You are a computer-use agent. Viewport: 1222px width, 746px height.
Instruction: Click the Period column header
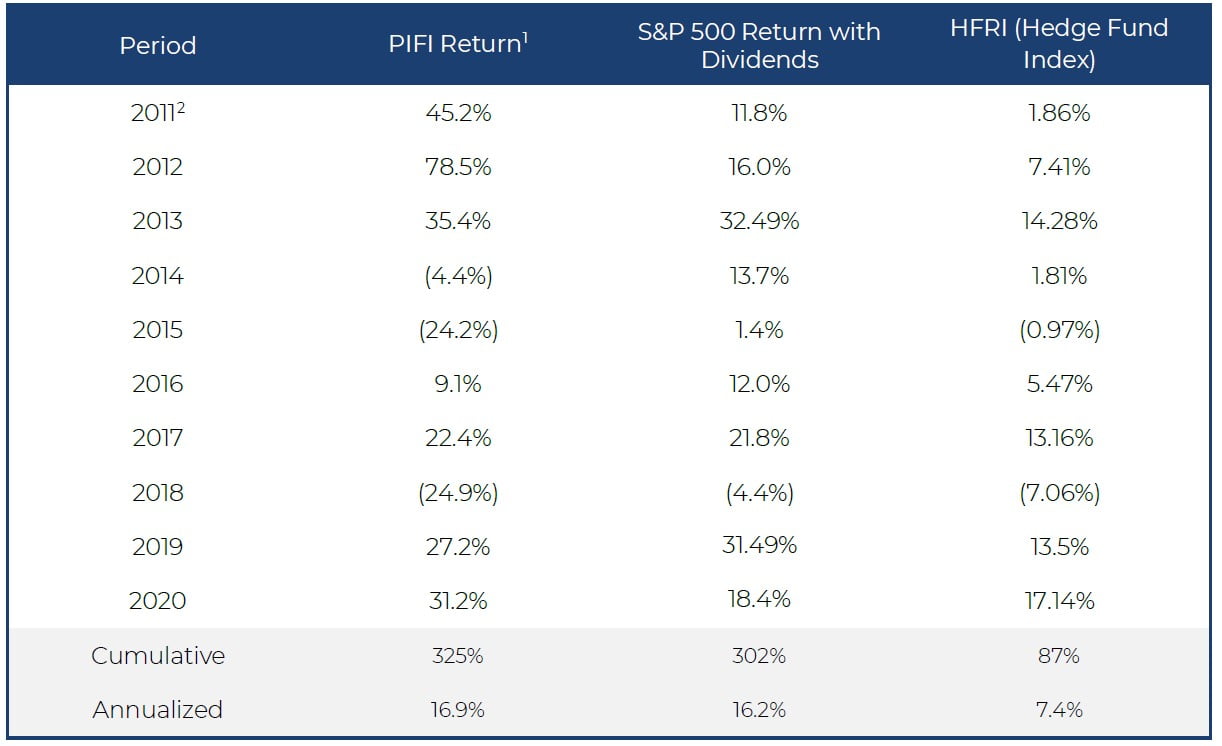(x=158, y=45)
